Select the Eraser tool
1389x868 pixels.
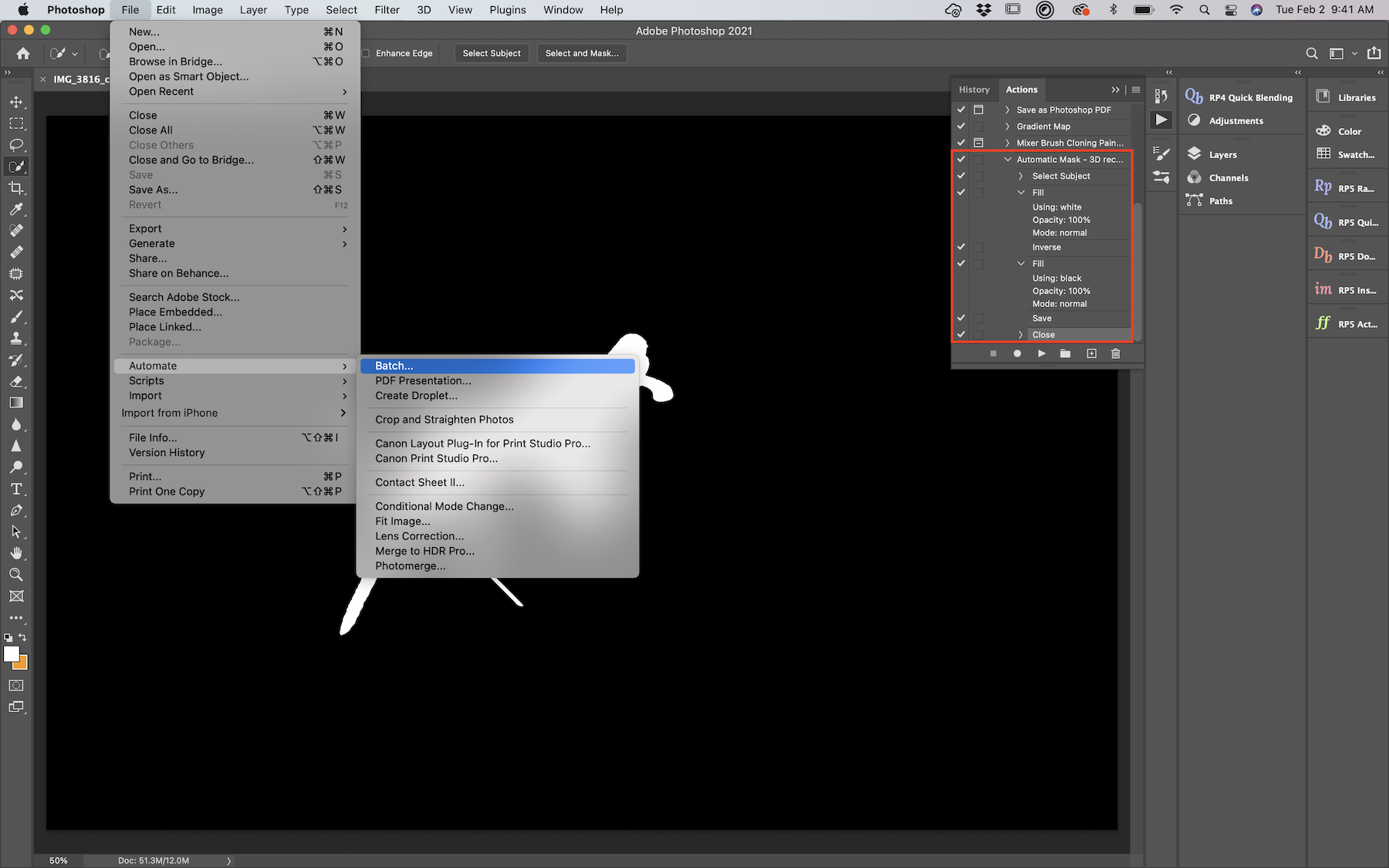tap(15, 381)
